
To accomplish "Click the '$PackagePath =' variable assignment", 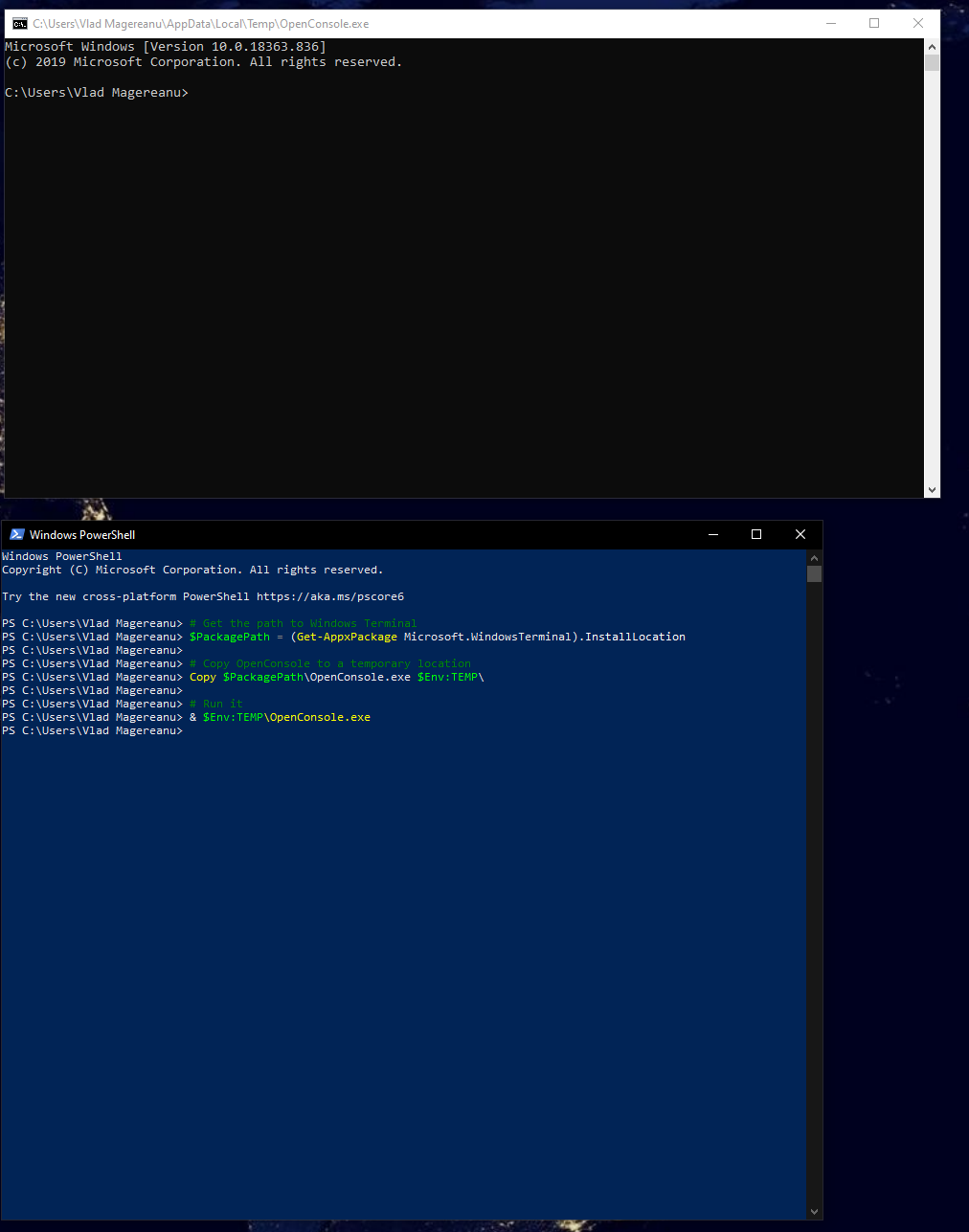I will (237, 637).
